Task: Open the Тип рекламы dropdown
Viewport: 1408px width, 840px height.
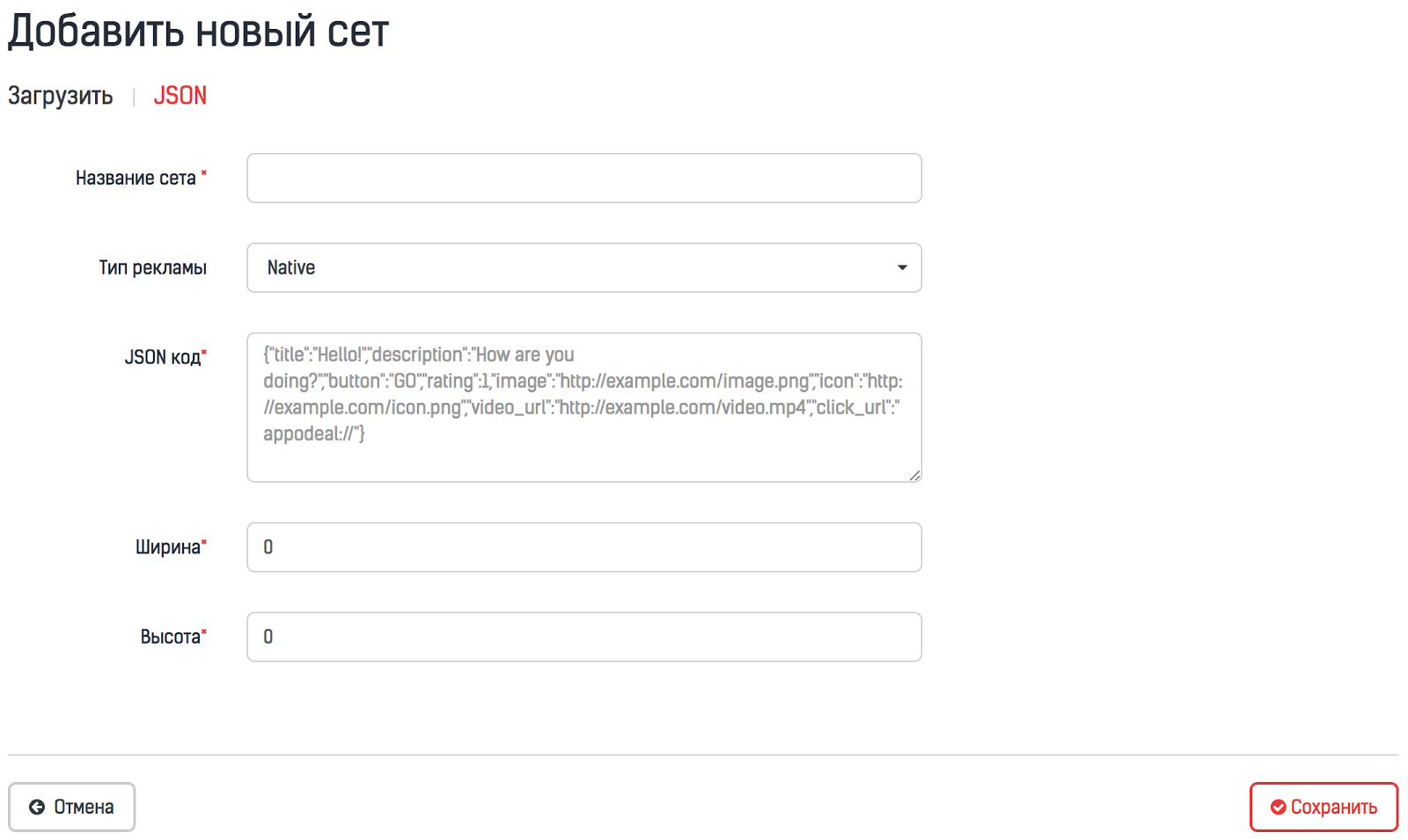Action: [x=583, y=267]
